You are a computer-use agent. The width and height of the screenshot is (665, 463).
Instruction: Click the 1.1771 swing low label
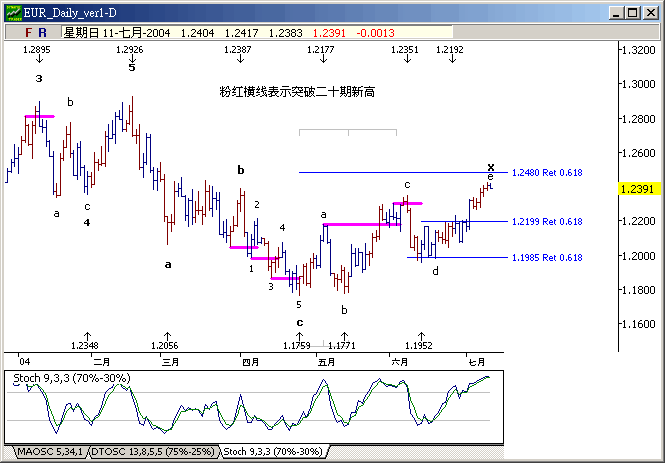(342, 346)
